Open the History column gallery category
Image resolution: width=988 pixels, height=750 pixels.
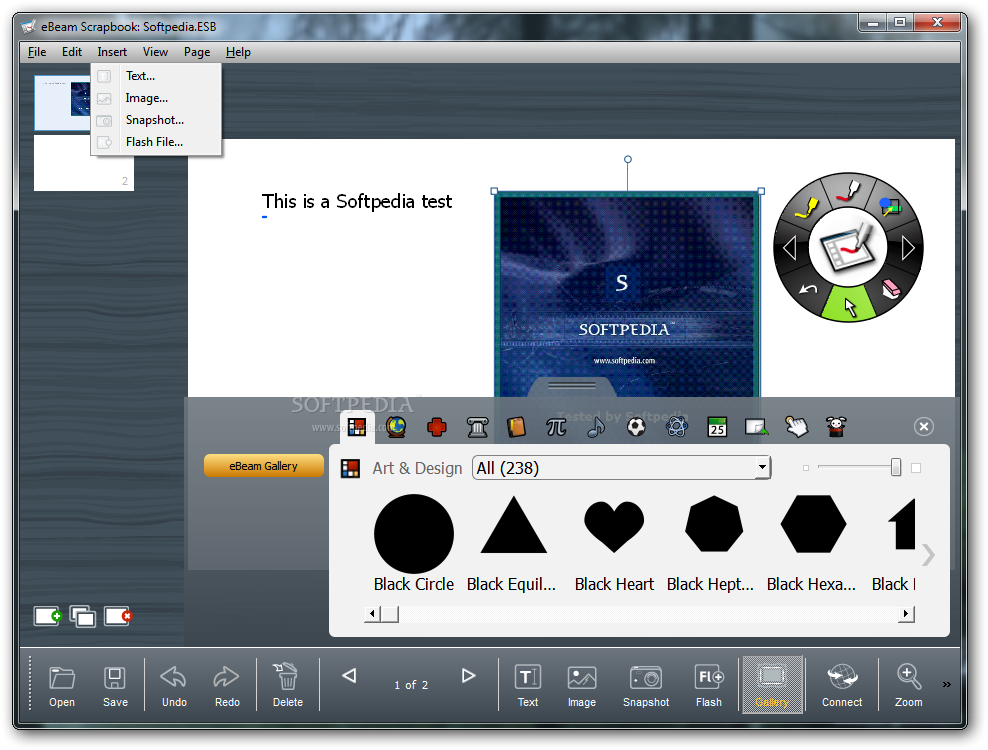(x=477, y=427)
